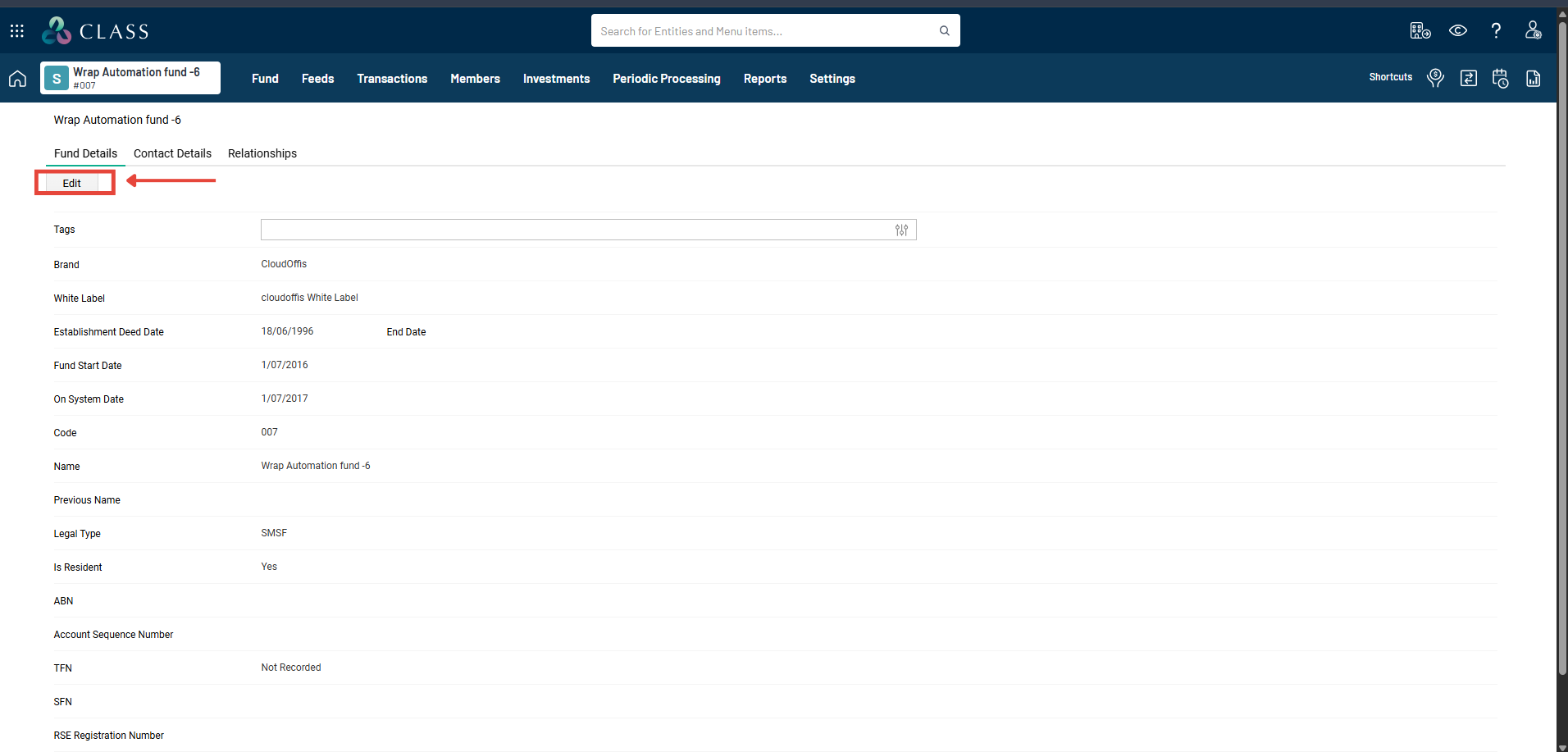1568x752 pixels.
Task: Expand the Periodic Processing menu
Action: 666,79
